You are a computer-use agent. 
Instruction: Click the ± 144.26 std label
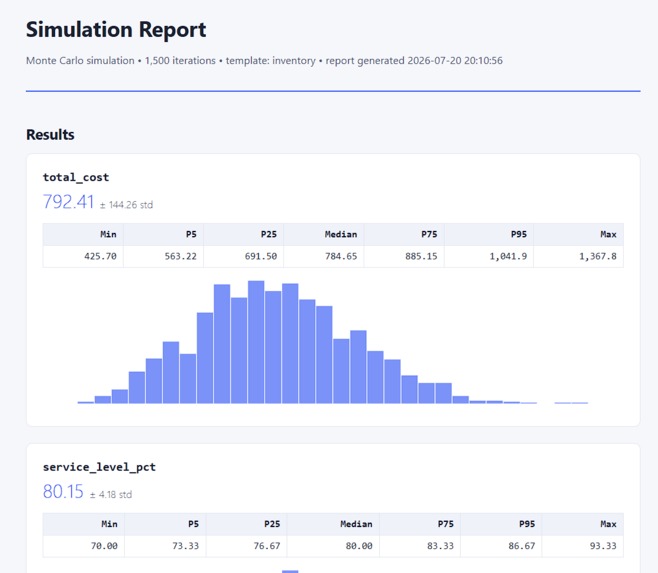coord(126,205)
